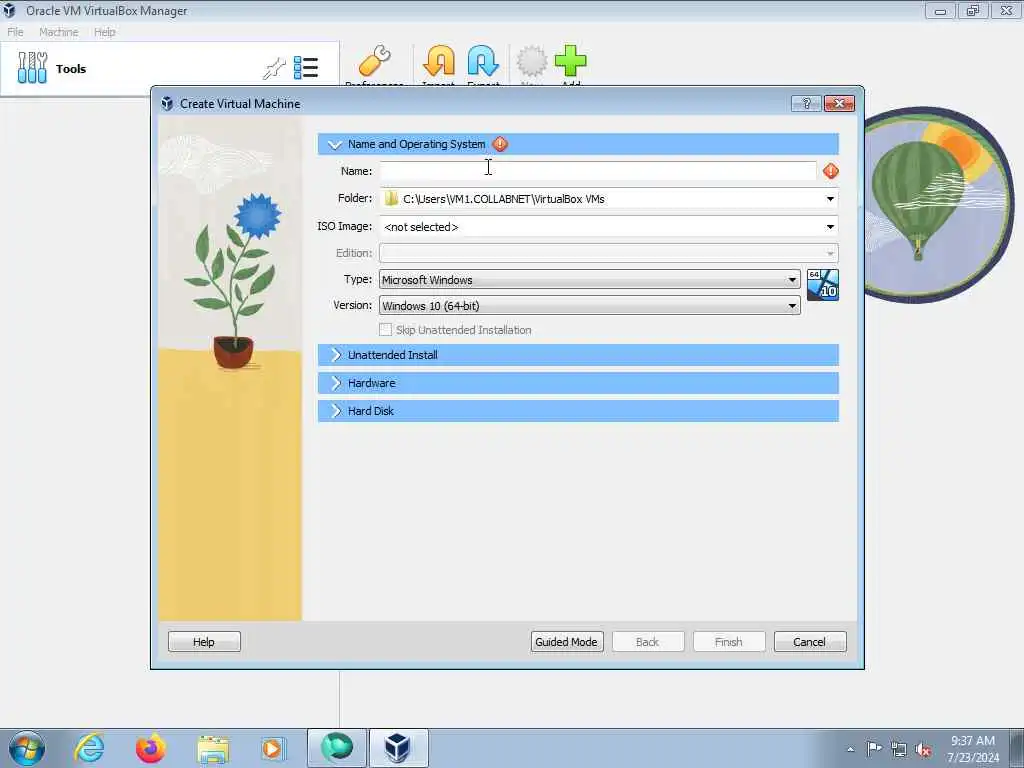
Task: Click the Cancel button
Action: pos(810,642)
